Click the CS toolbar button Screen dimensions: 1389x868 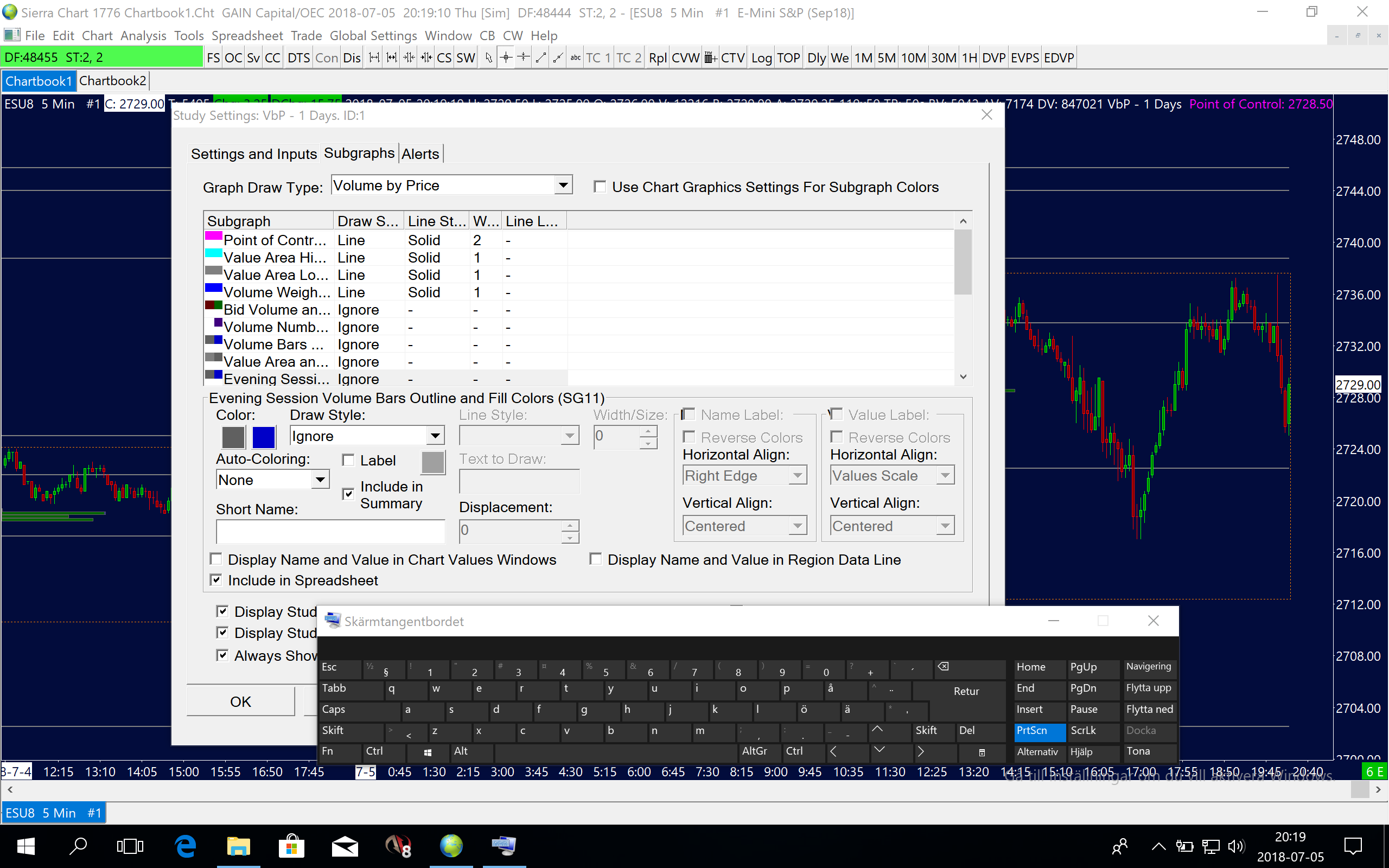point(444,58)
